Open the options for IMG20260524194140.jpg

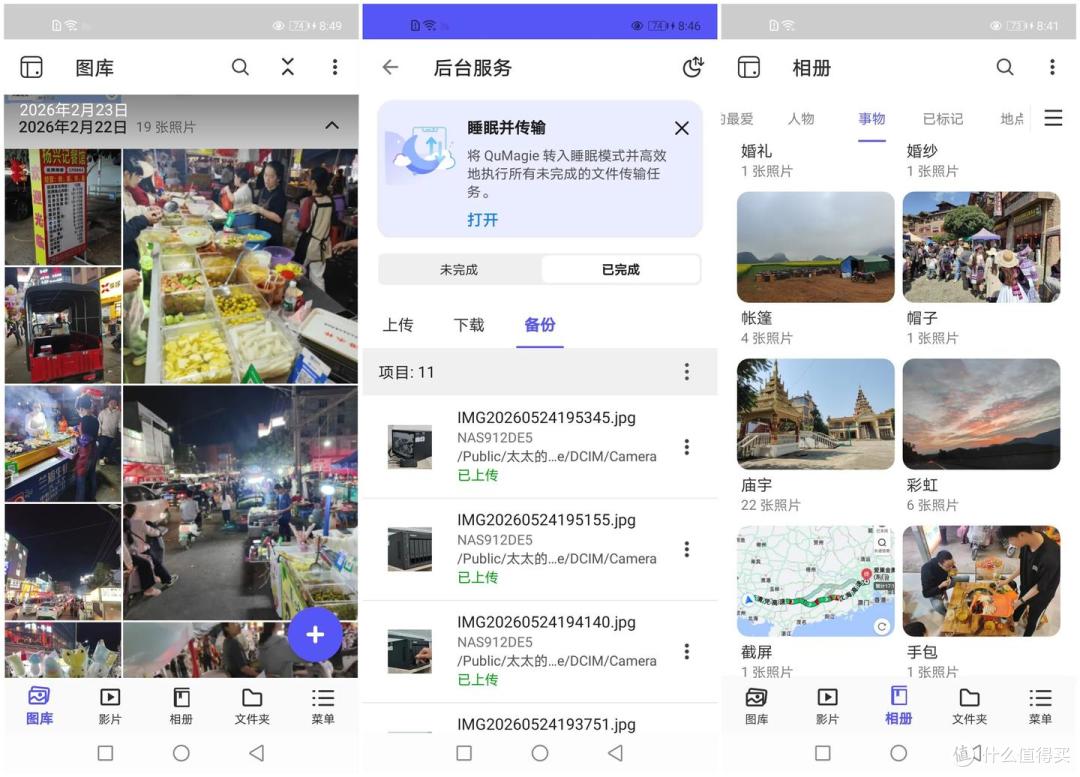point(687,652)
